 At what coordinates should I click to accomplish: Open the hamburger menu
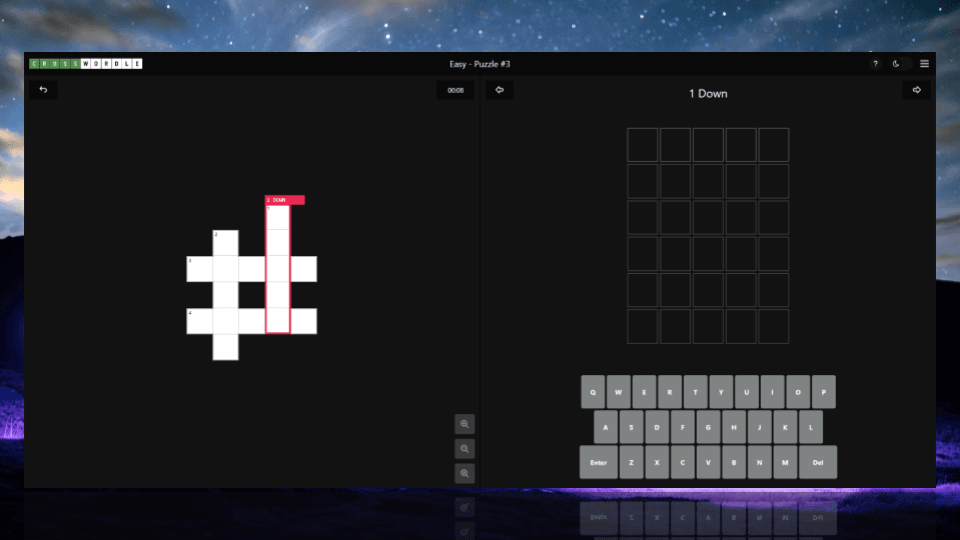coord(924,64)
